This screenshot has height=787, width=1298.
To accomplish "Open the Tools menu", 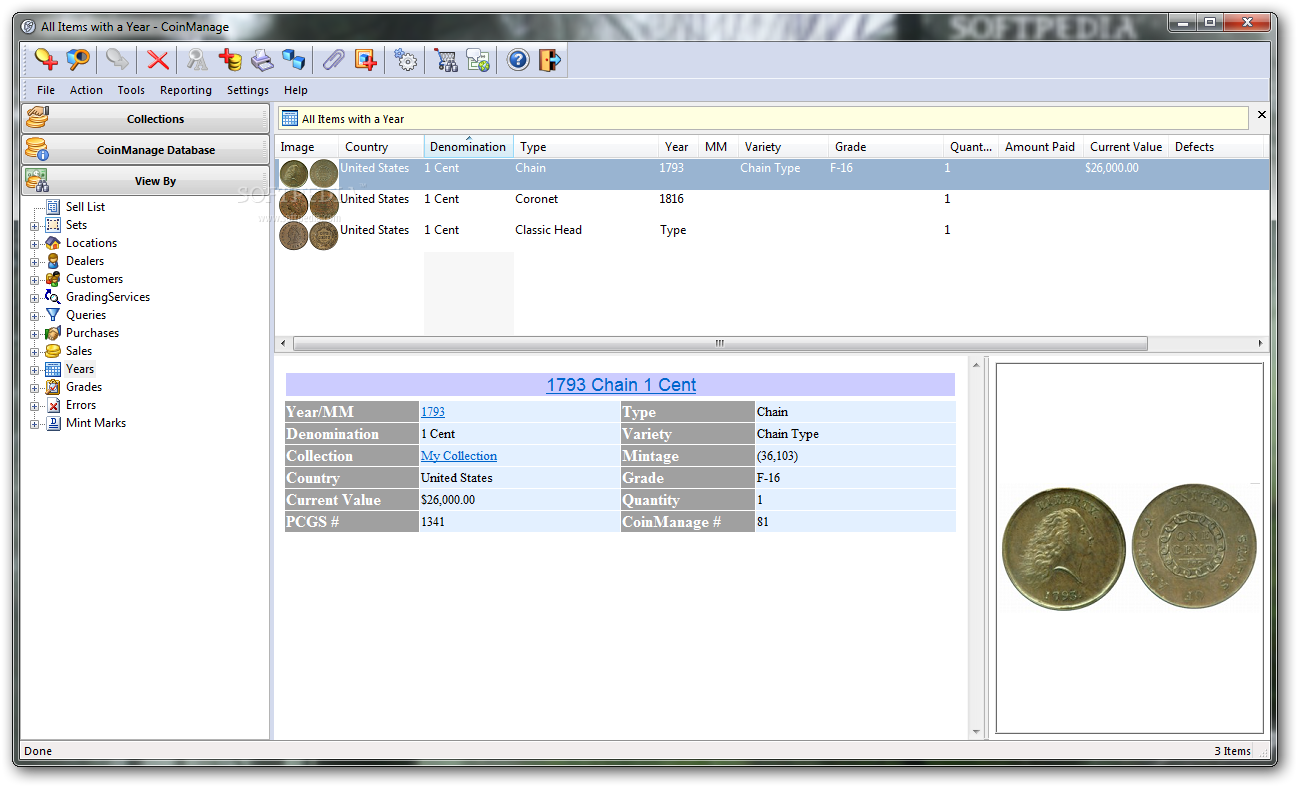I will pyautogui.click(x=131, y=90).
